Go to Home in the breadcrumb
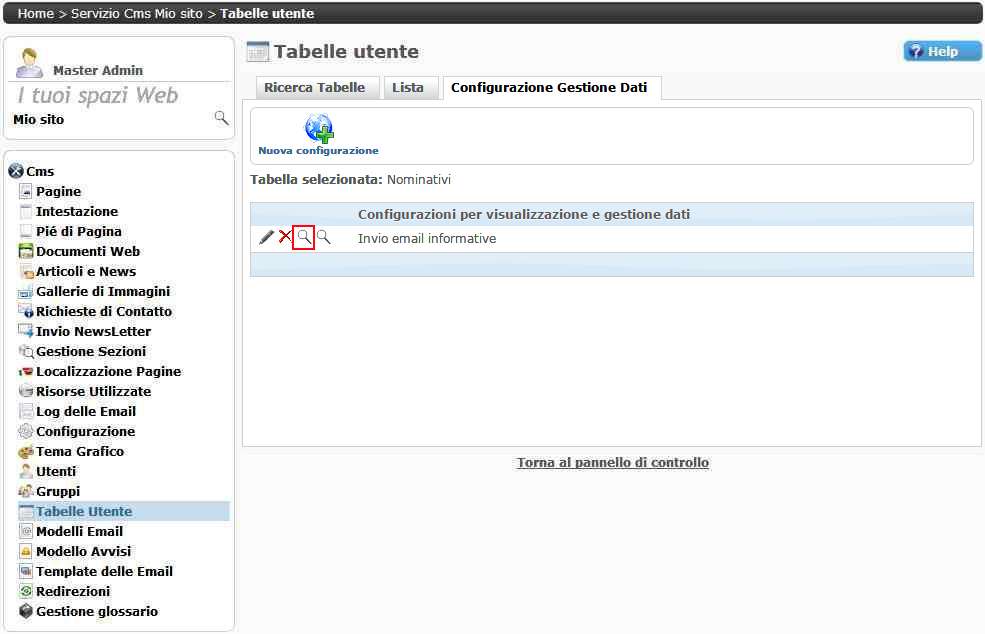 pos(36,13)
